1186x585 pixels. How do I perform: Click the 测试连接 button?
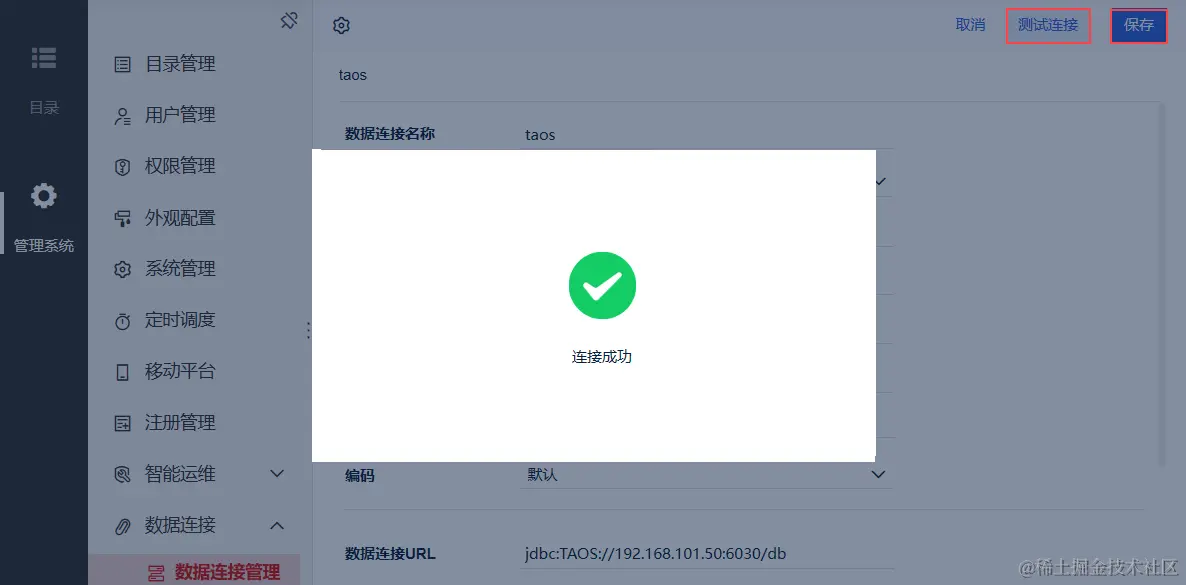1048,25
